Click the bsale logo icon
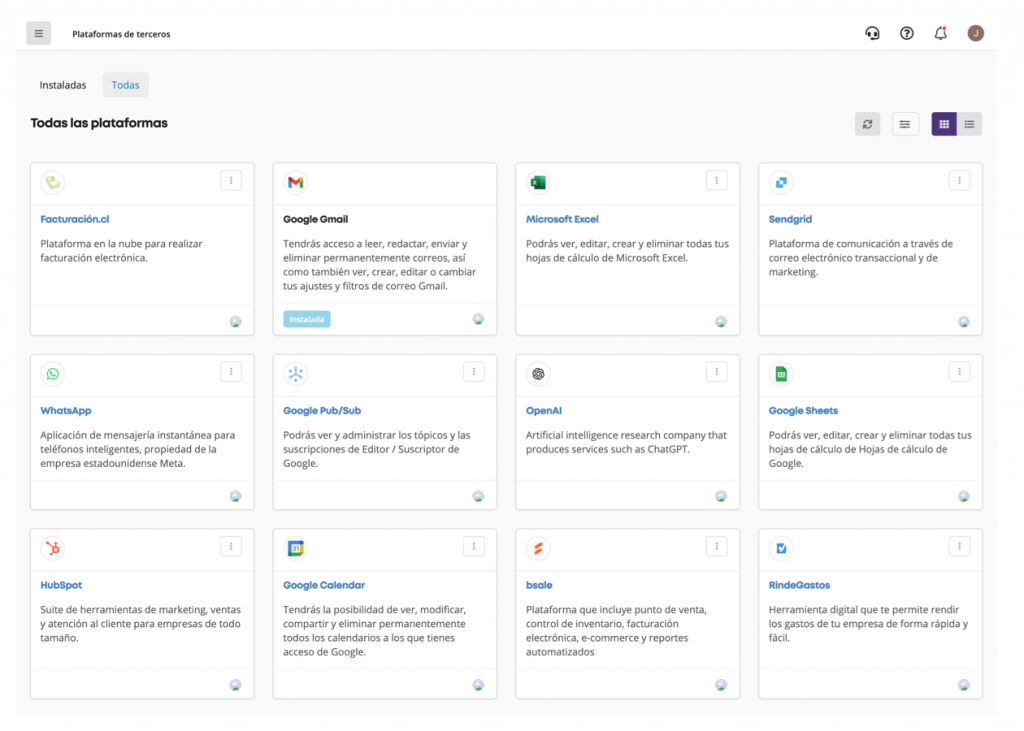This screenshot has height=731, width=1024. pyautogui.click(x=538, y=548)
